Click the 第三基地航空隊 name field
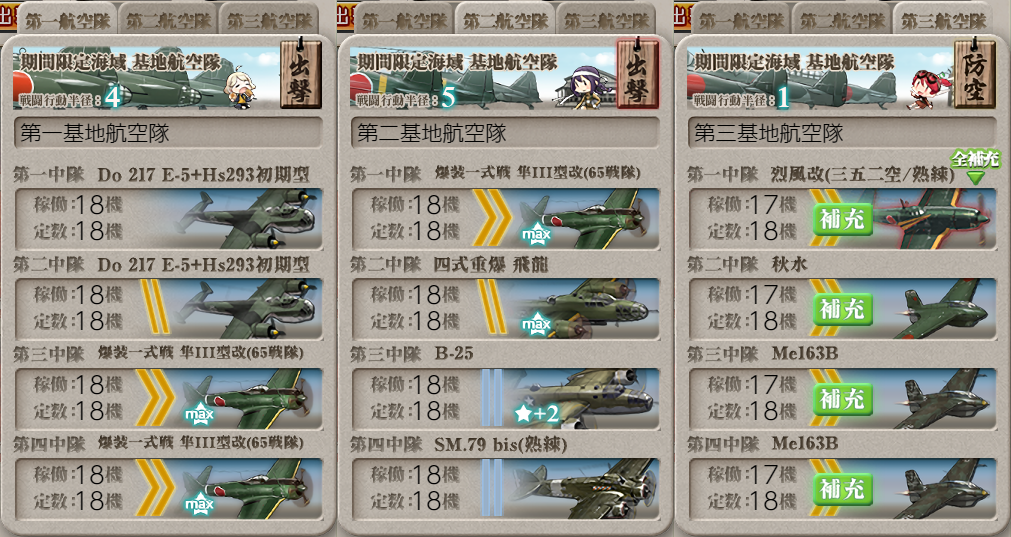Viewport: 1011px width, 537px height. point(841,133)
